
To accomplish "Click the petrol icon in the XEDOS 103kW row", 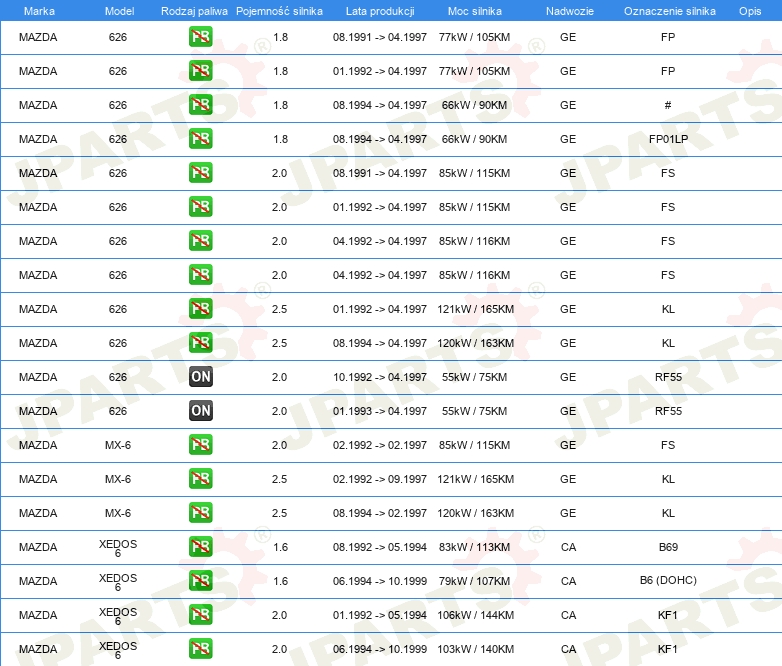I will coord(200,649).
